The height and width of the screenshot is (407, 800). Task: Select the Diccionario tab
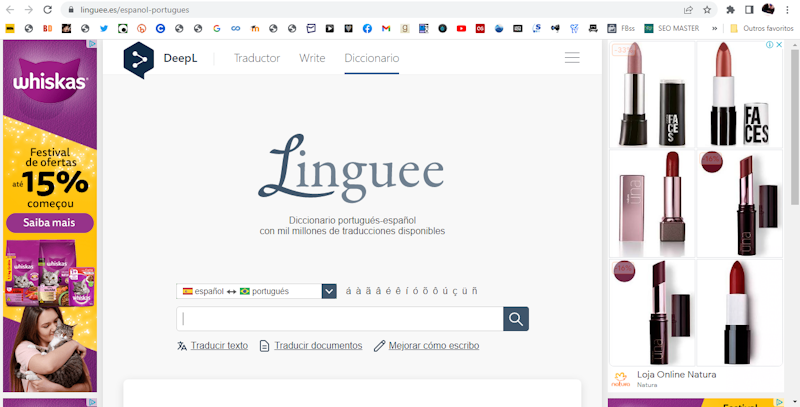371,58
